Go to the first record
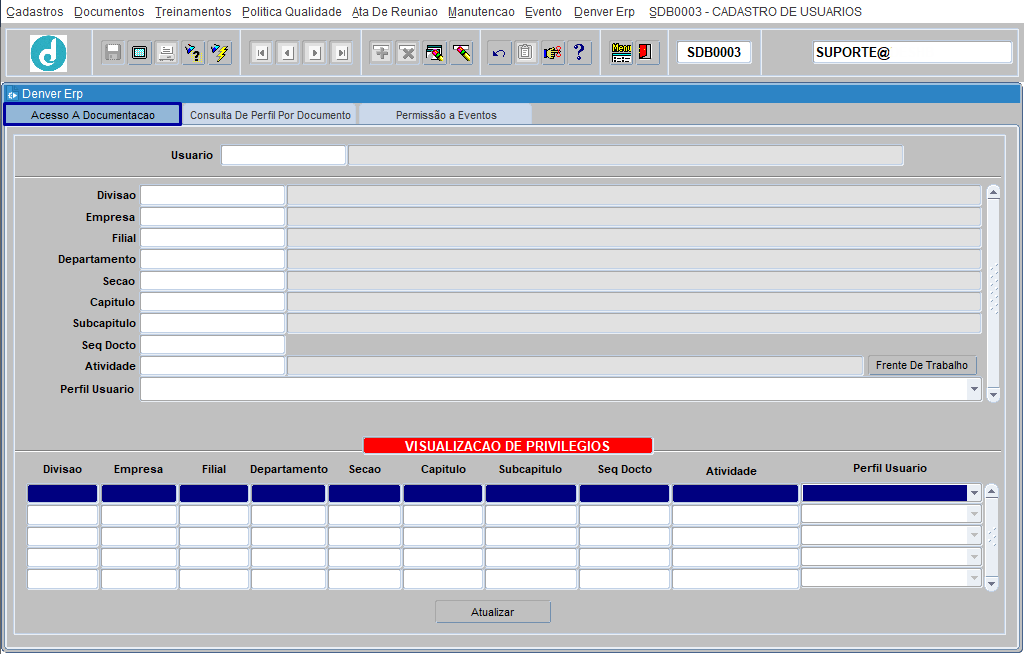 click(262, 52)
